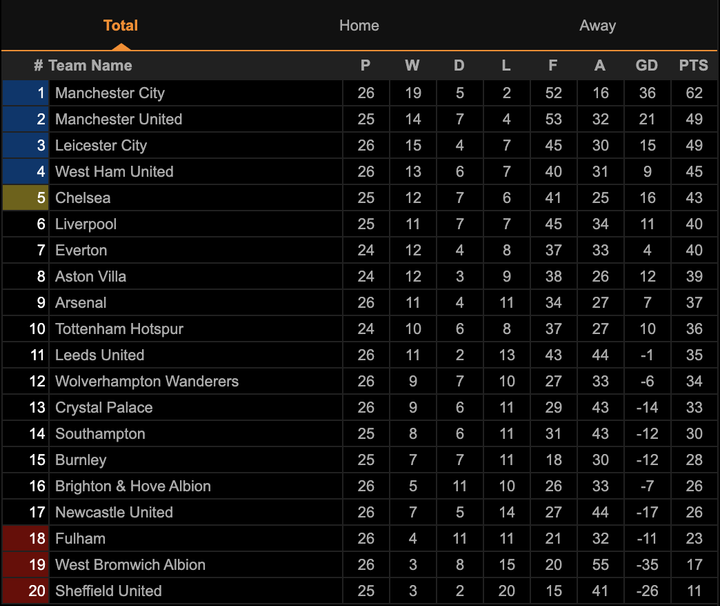This screenshot has height=606, width=720.
Task: Sort by W wins column header
Action: click(412, 65)
